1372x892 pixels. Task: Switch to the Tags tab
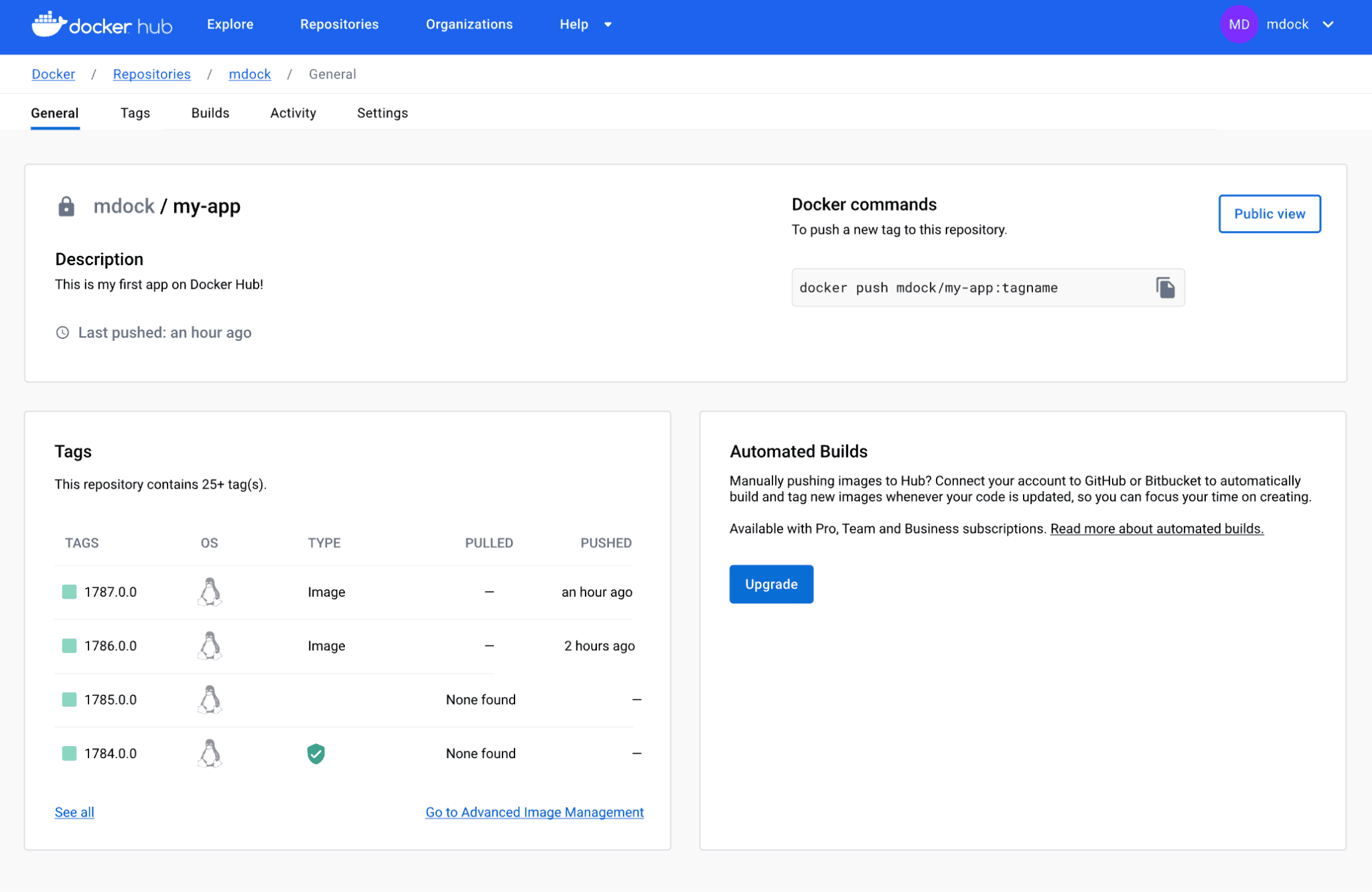point(135,112)
